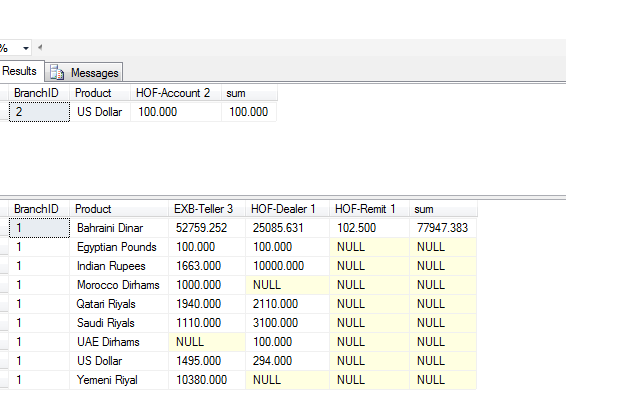Click the 10000.000 cell
Screen dimensions: 623x420
point(287,266)
